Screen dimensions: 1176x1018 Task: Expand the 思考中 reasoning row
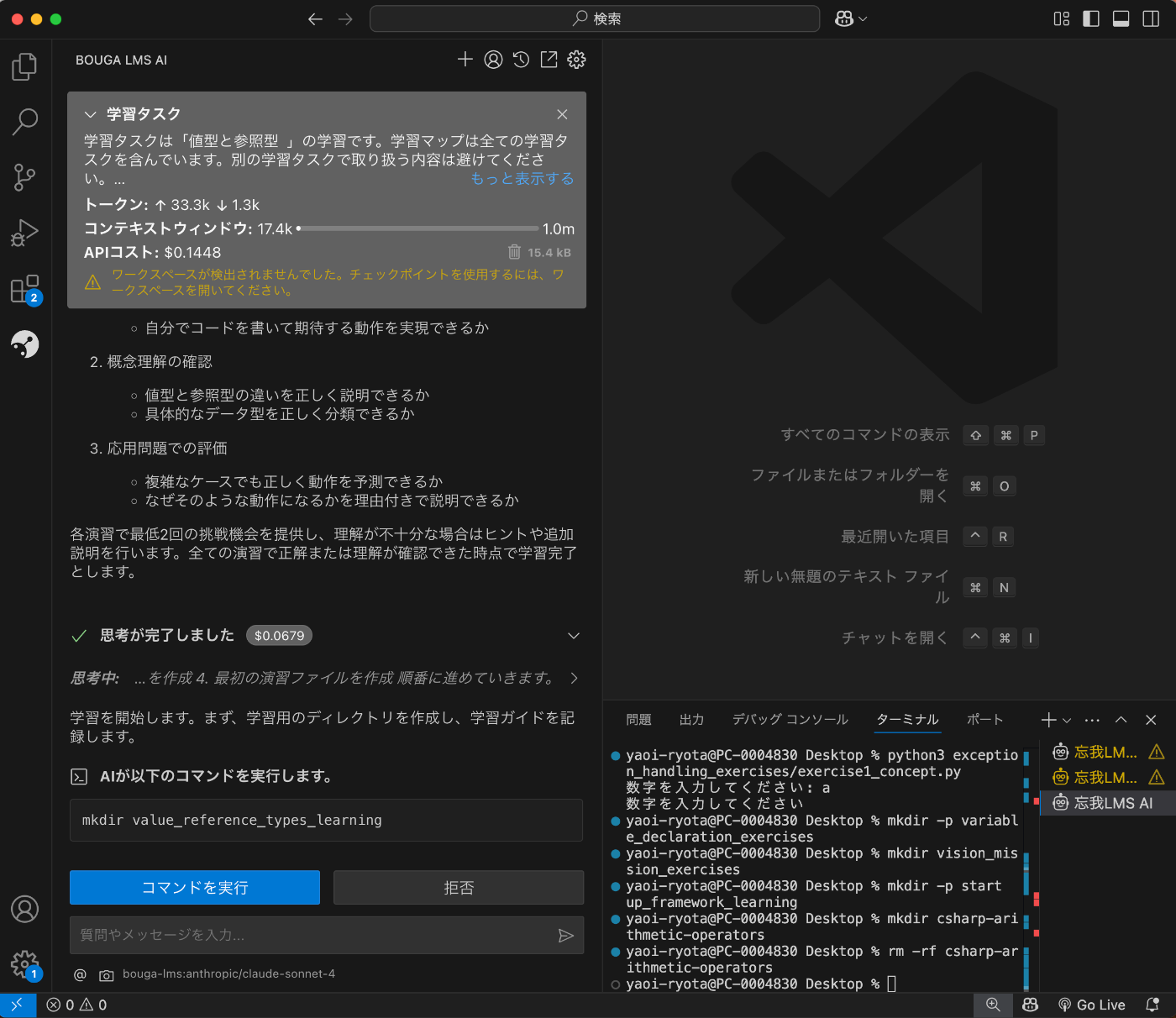[324, 678]
